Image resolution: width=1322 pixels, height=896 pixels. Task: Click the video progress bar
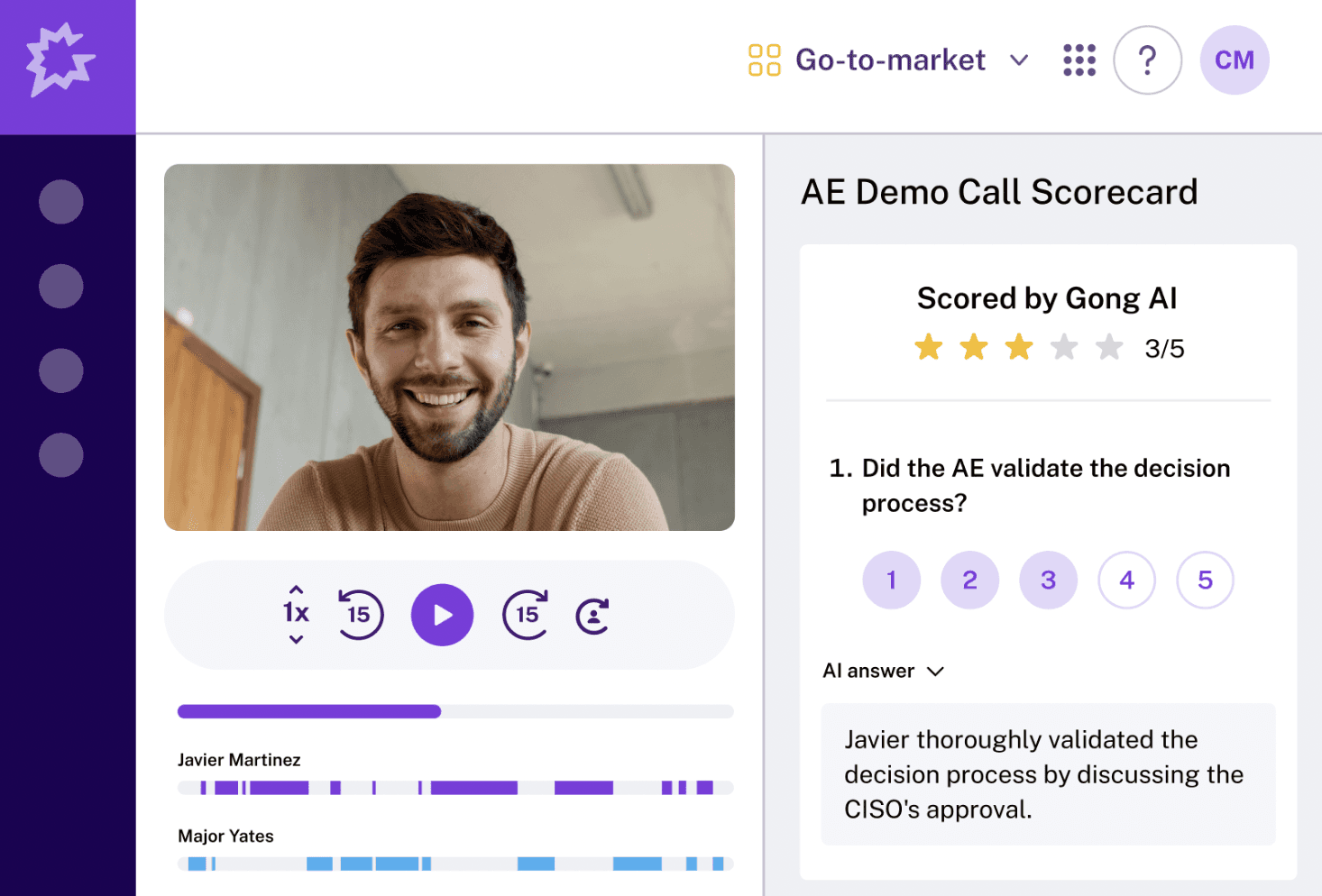[455, 711]
